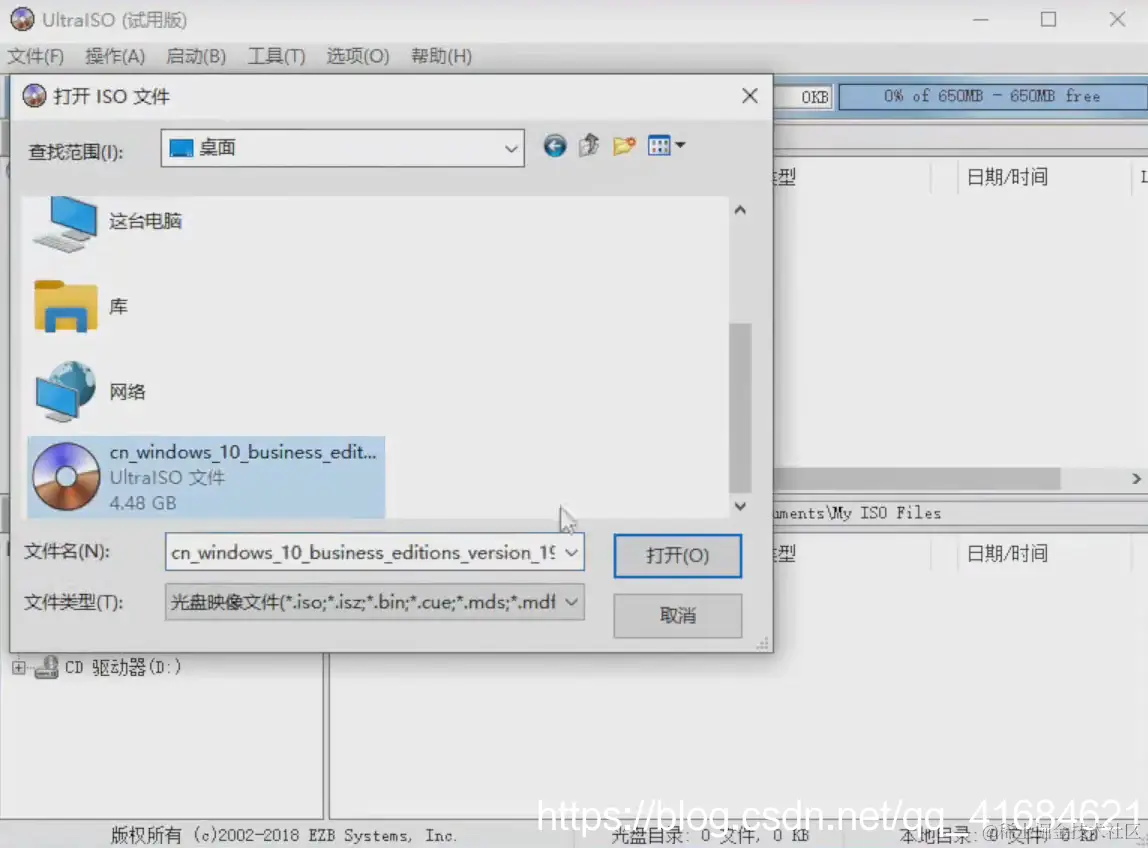Create new folder icon in dialog

tap(624, 146)
